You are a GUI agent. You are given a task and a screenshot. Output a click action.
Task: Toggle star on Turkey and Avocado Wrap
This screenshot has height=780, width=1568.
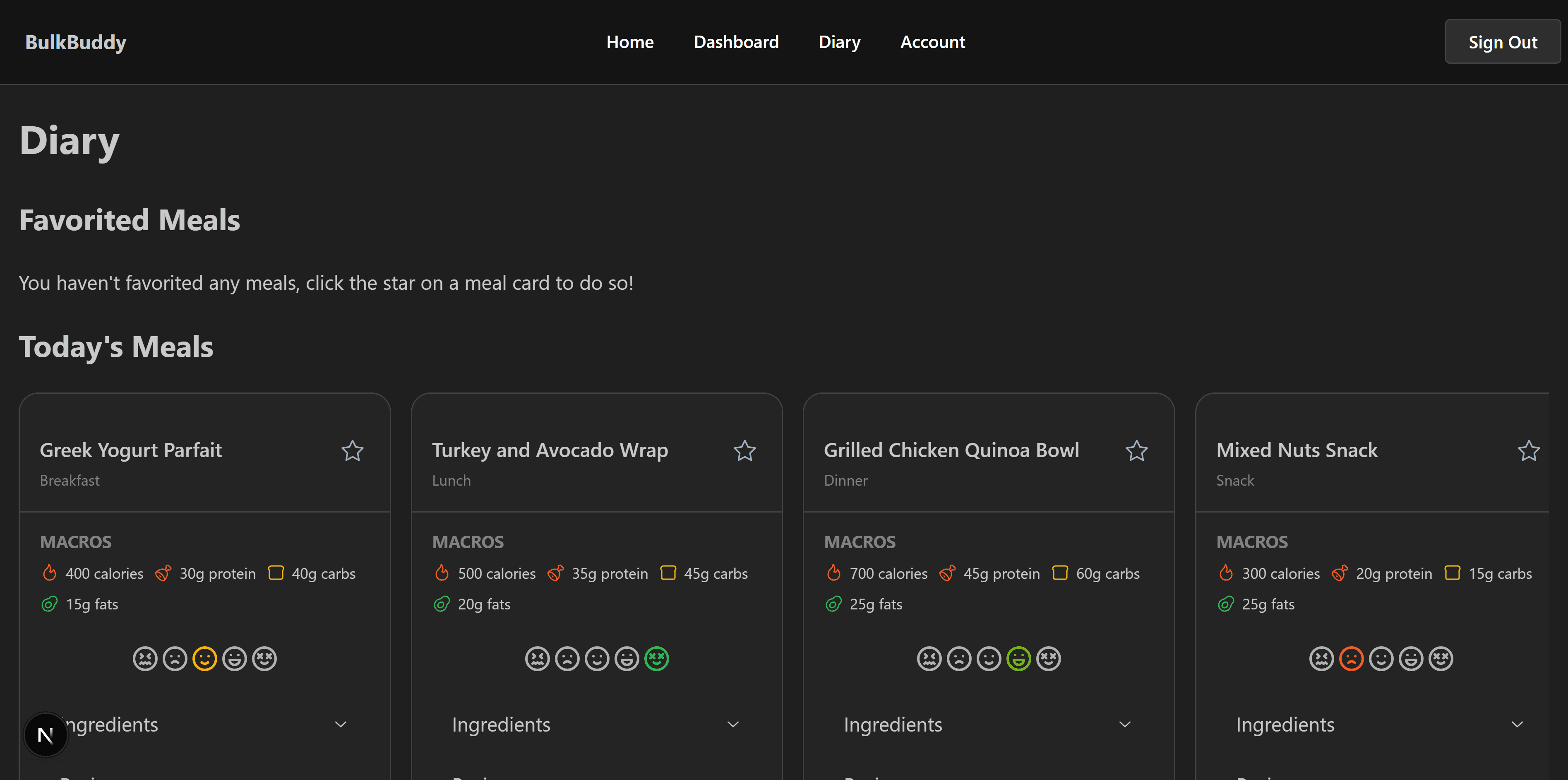pos(744,450)
